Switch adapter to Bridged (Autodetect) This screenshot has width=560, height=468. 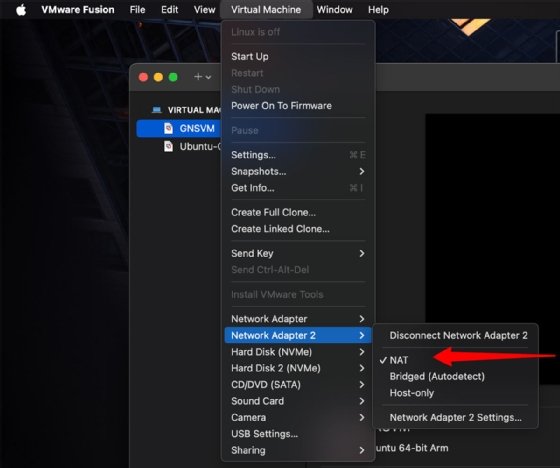tap(455, 377)
